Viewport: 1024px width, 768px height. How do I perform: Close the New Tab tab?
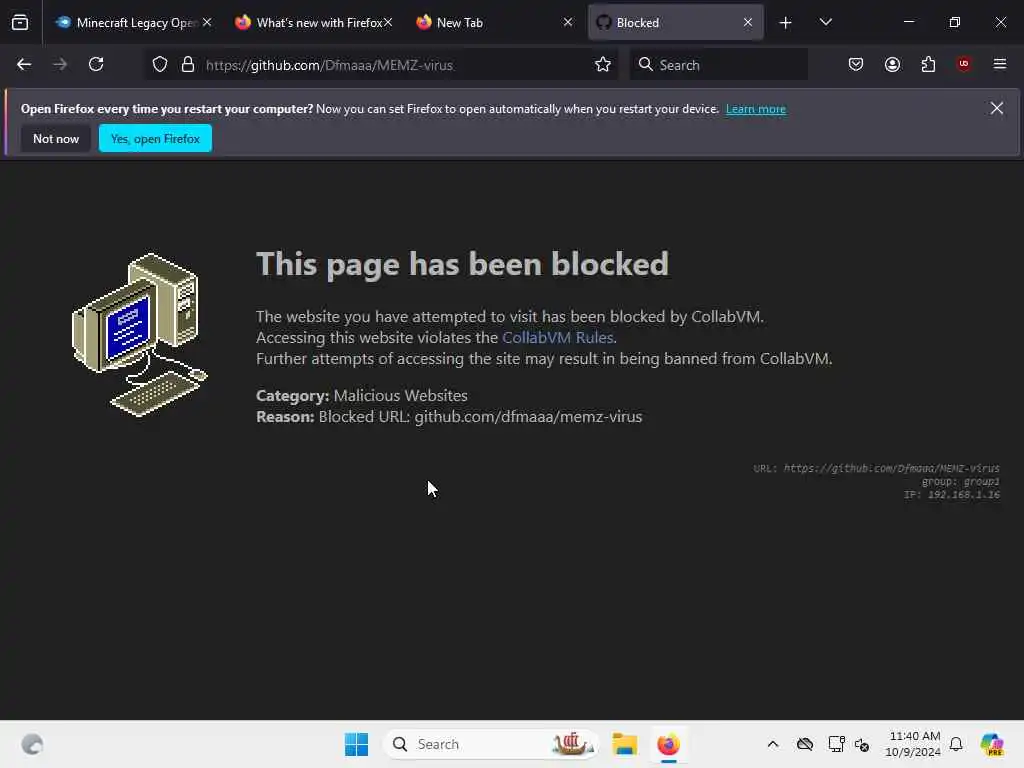(568, 22)
